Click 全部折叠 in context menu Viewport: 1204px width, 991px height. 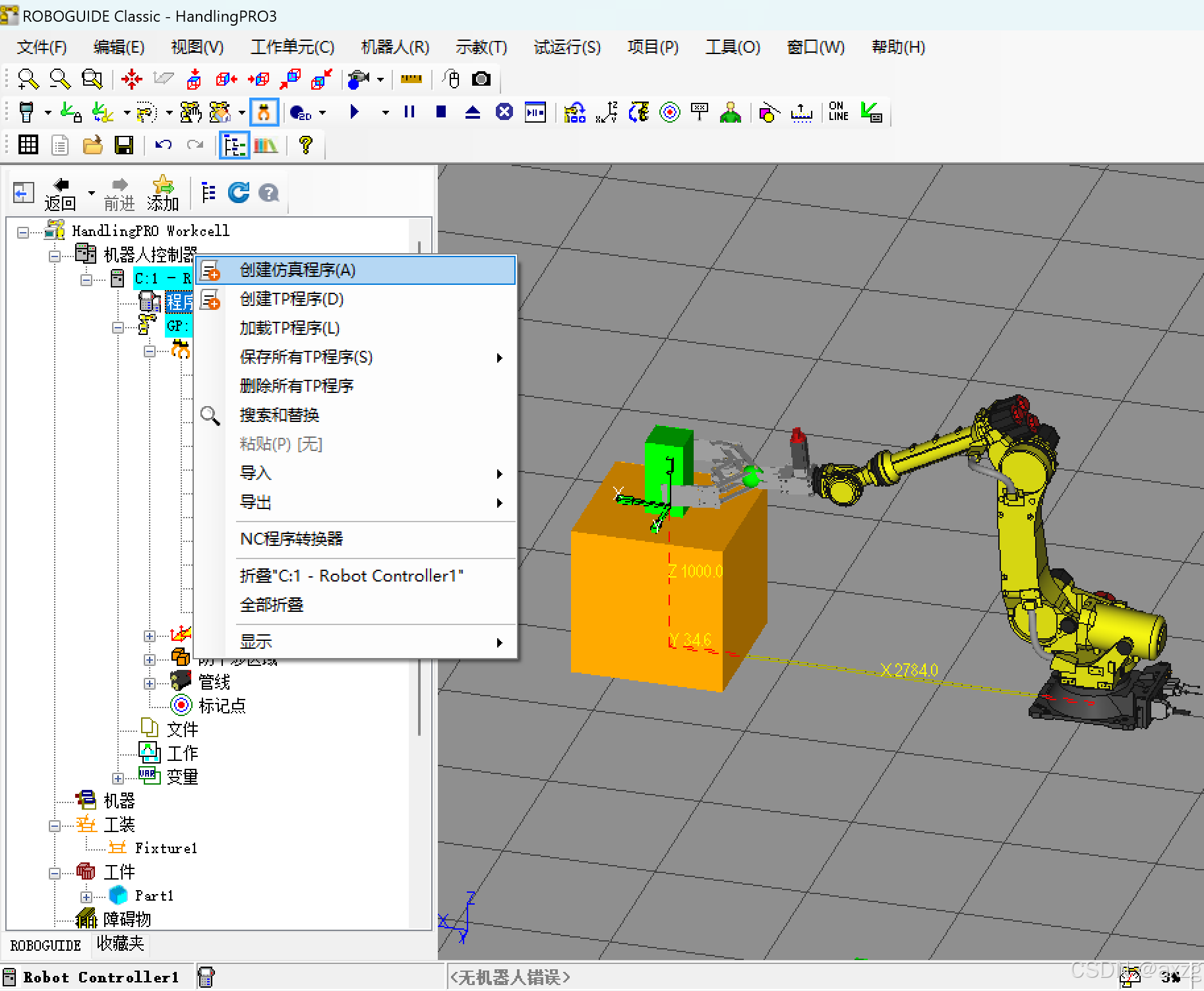click(356, 605)
